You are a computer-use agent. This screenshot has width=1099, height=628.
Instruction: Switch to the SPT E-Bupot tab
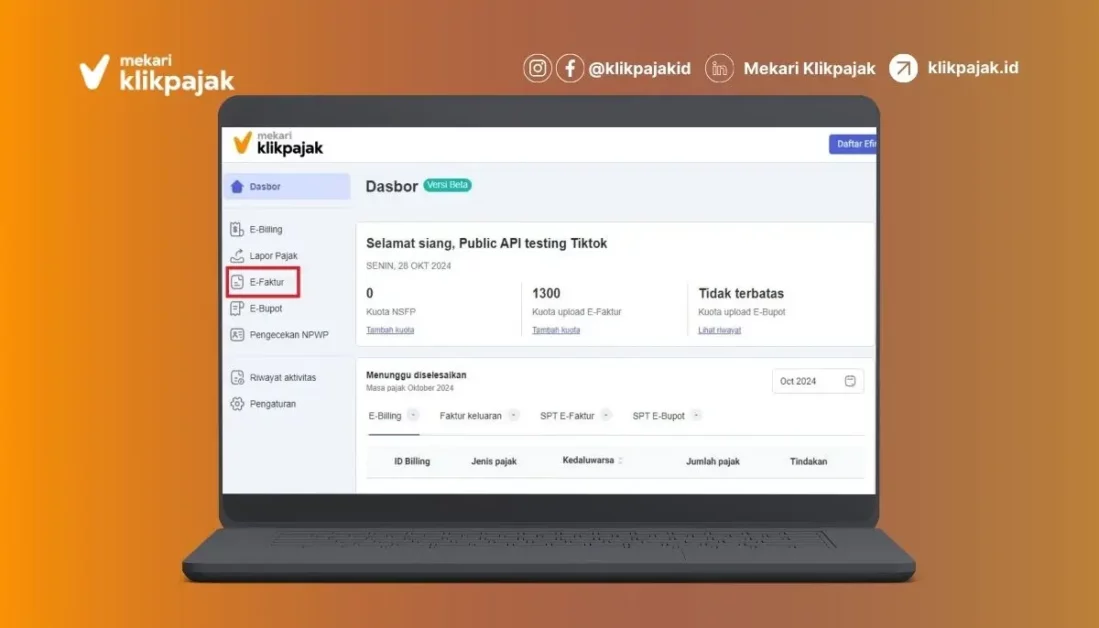(x=667, y=416)
